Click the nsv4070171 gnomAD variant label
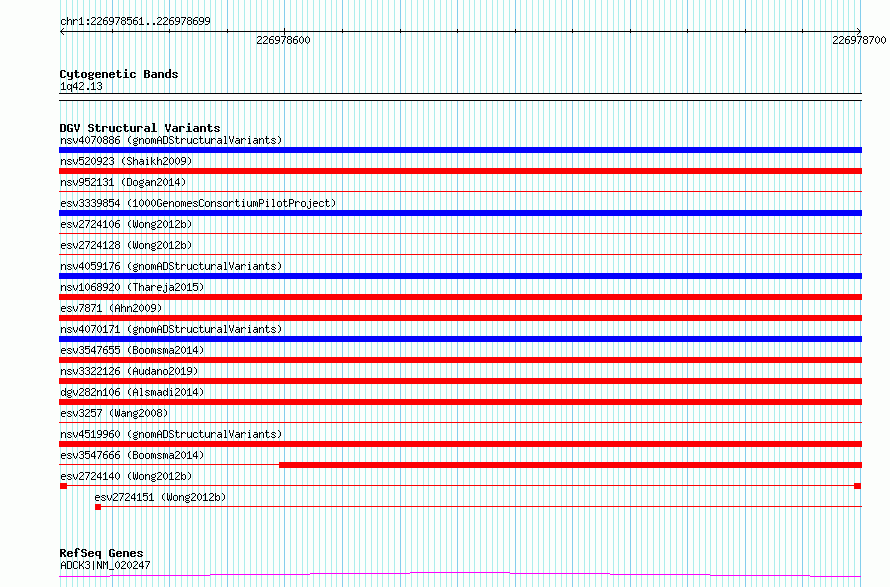Screen dimensions: 890x587 [171, 329]
